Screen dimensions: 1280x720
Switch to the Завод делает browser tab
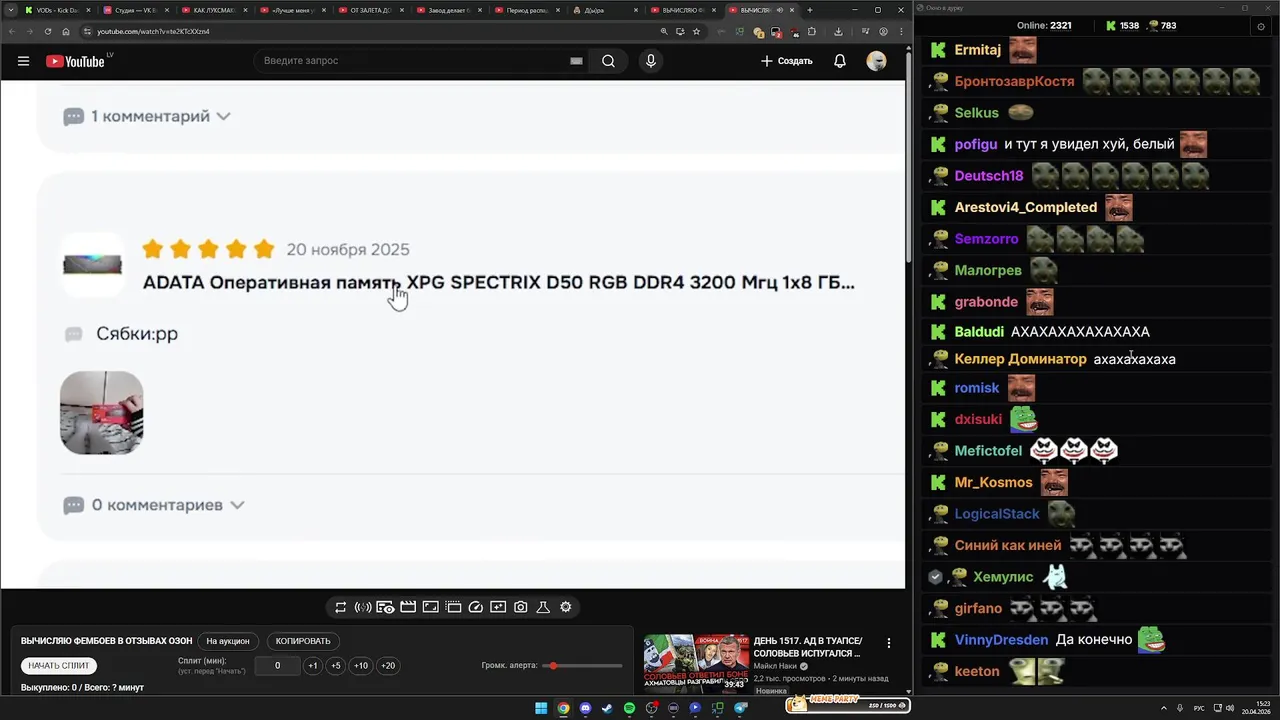(449, 10)
